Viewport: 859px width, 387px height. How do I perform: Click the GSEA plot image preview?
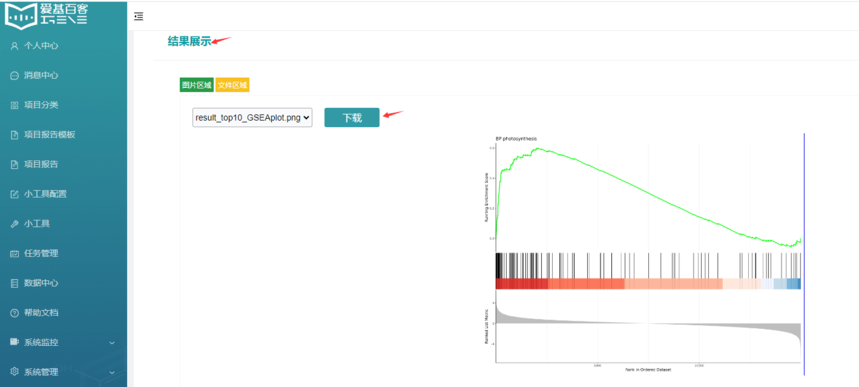click(x=644, y=254)
